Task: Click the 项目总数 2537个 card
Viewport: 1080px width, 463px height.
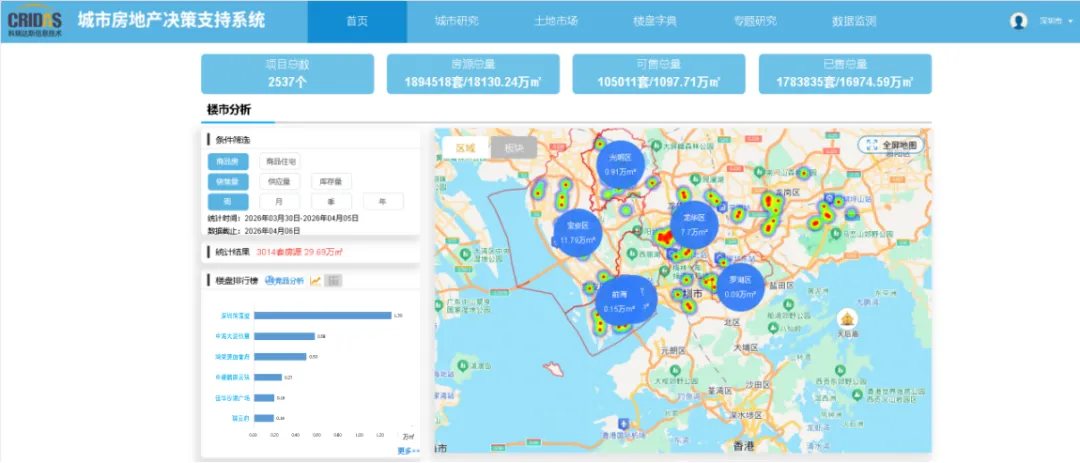Action: pos(287,74)
